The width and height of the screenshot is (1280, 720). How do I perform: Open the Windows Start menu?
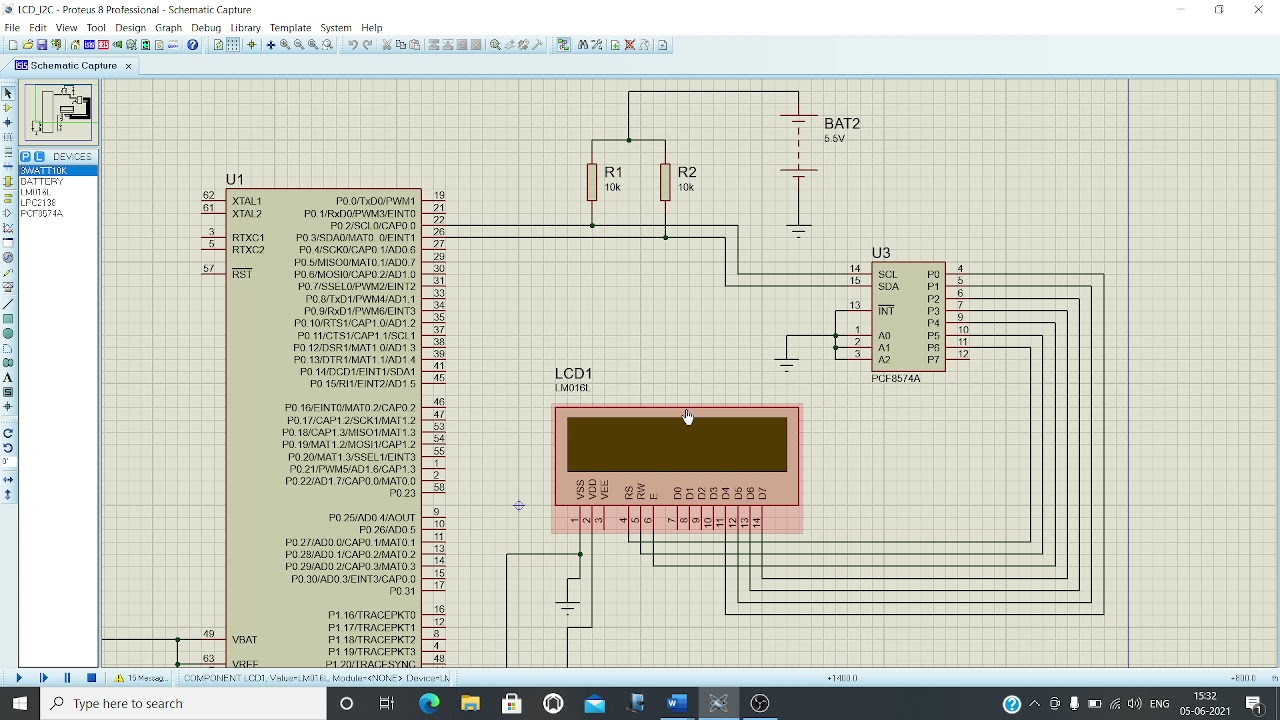[20, 704]
